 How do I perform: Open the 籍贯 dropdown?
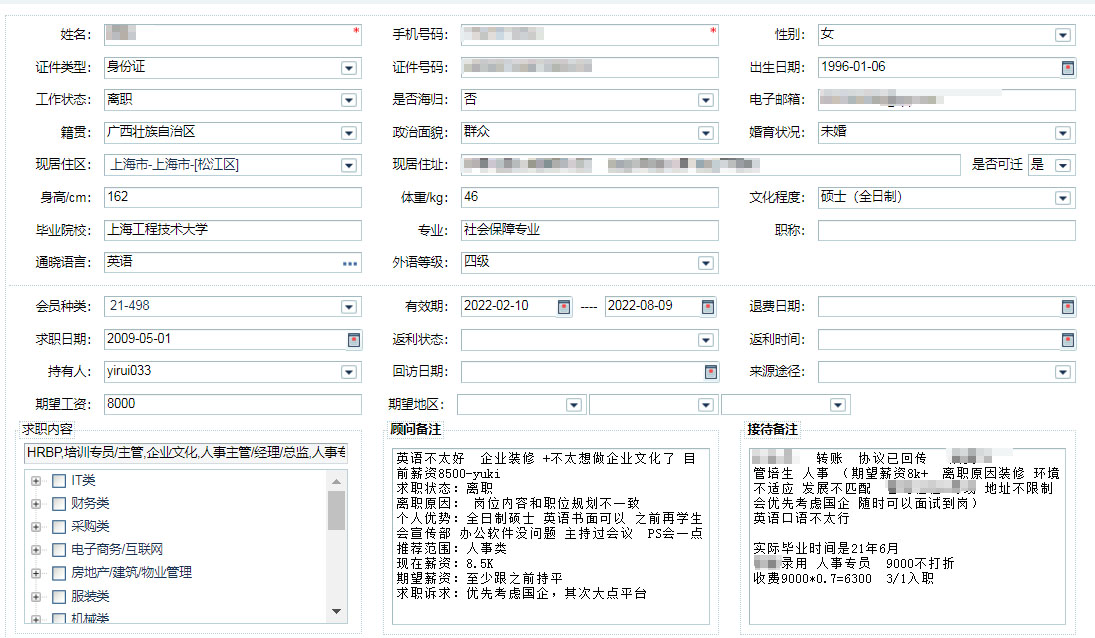click(x=348, y=133)
